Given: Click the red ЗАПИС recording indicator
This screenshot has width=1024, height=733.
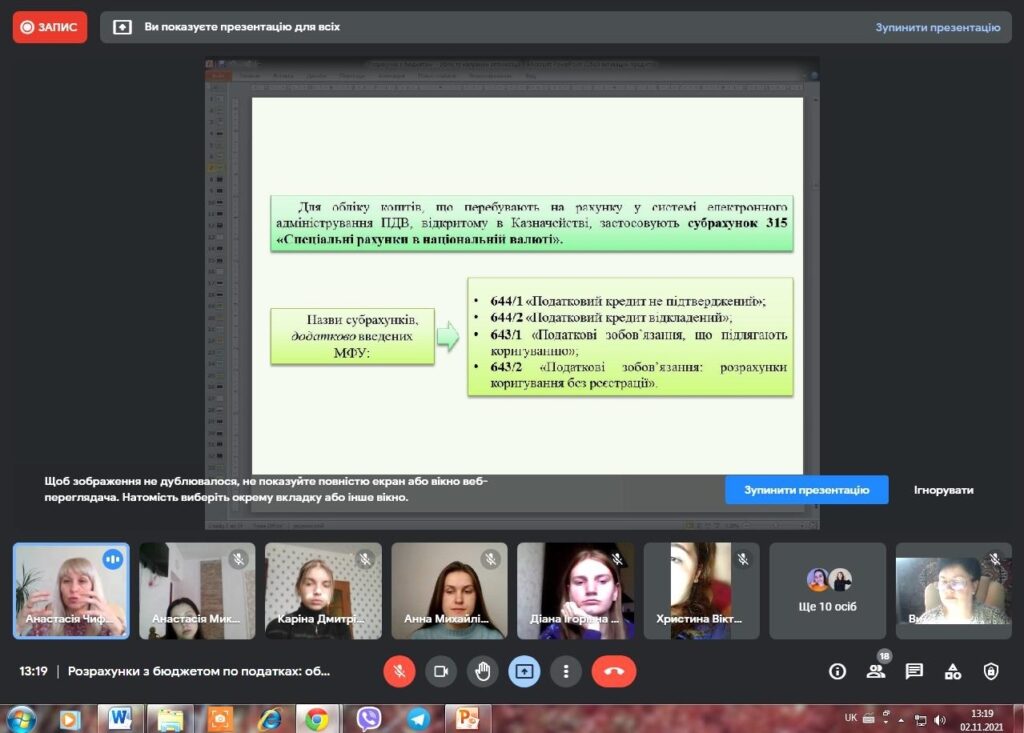Looking at the screenshot, I should point(50,27).
